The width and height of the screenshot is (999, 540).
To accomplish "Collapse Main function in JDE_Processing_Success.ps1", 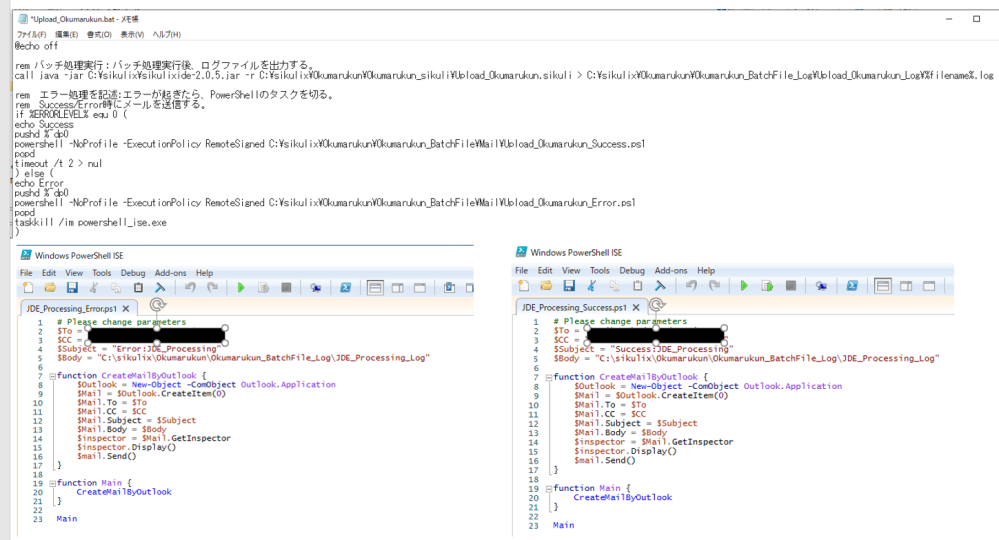I will click(549, 489).
